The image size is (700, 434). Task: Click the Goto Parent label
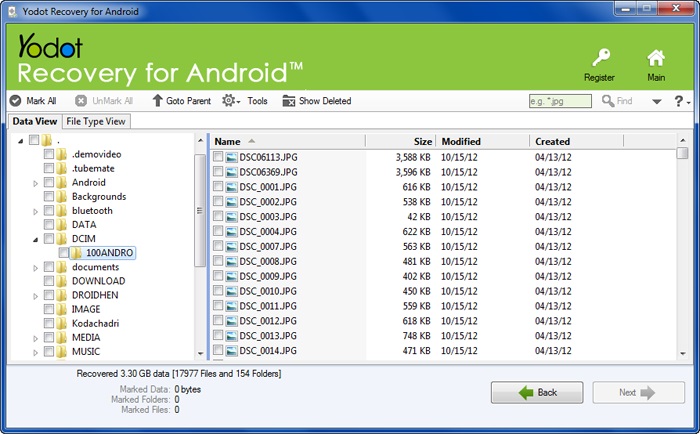(188, 101)
